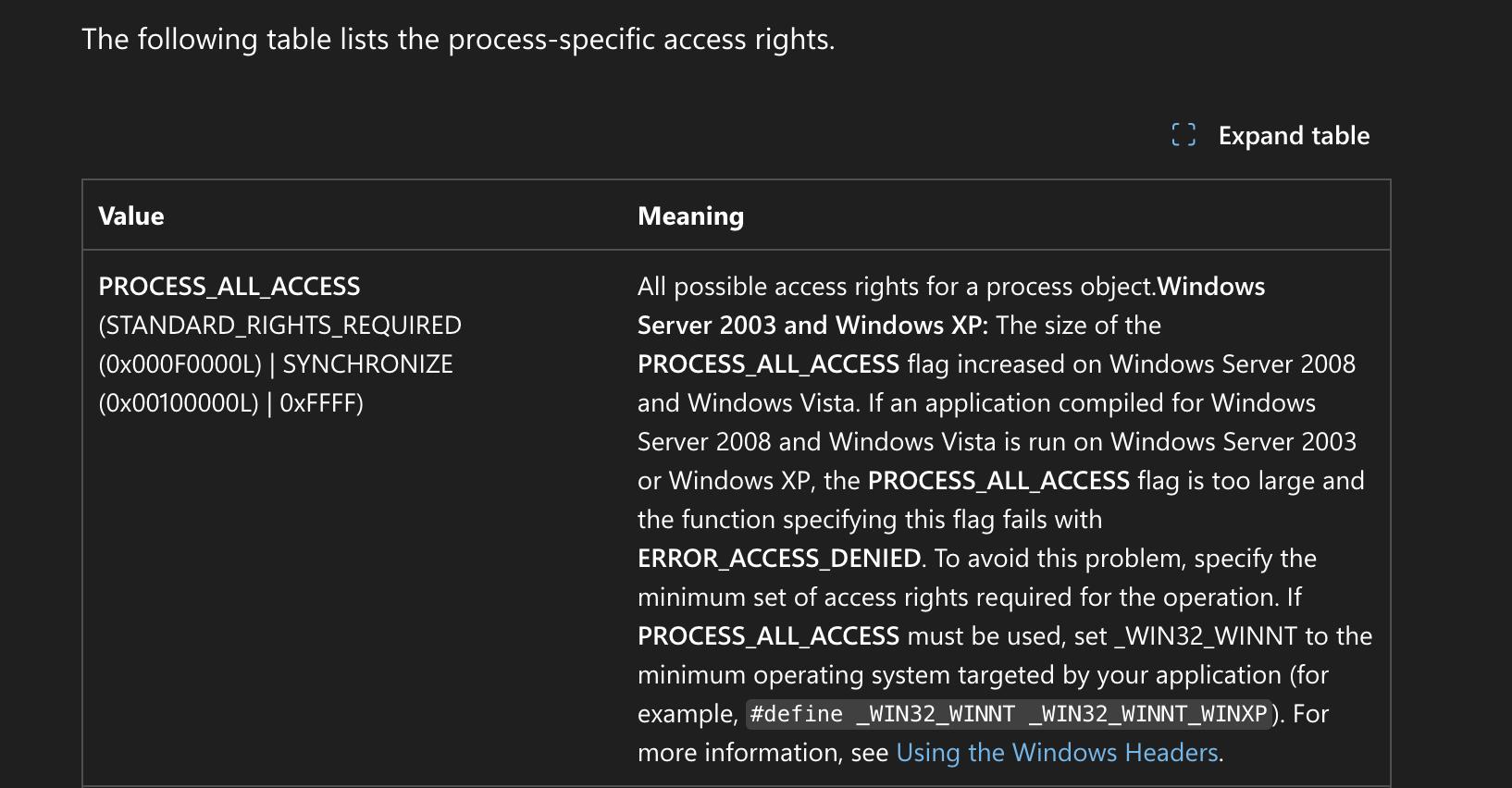Click the Meaning column header
The height and width of the screenshot is (788, 1512).
click(690, 216)
